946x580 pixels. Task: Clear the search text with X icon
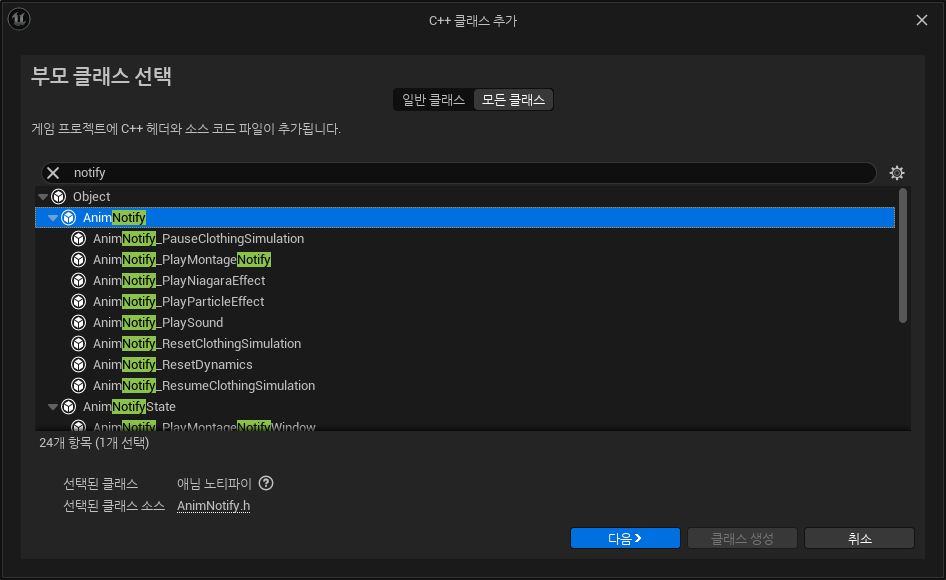(54, 173)
